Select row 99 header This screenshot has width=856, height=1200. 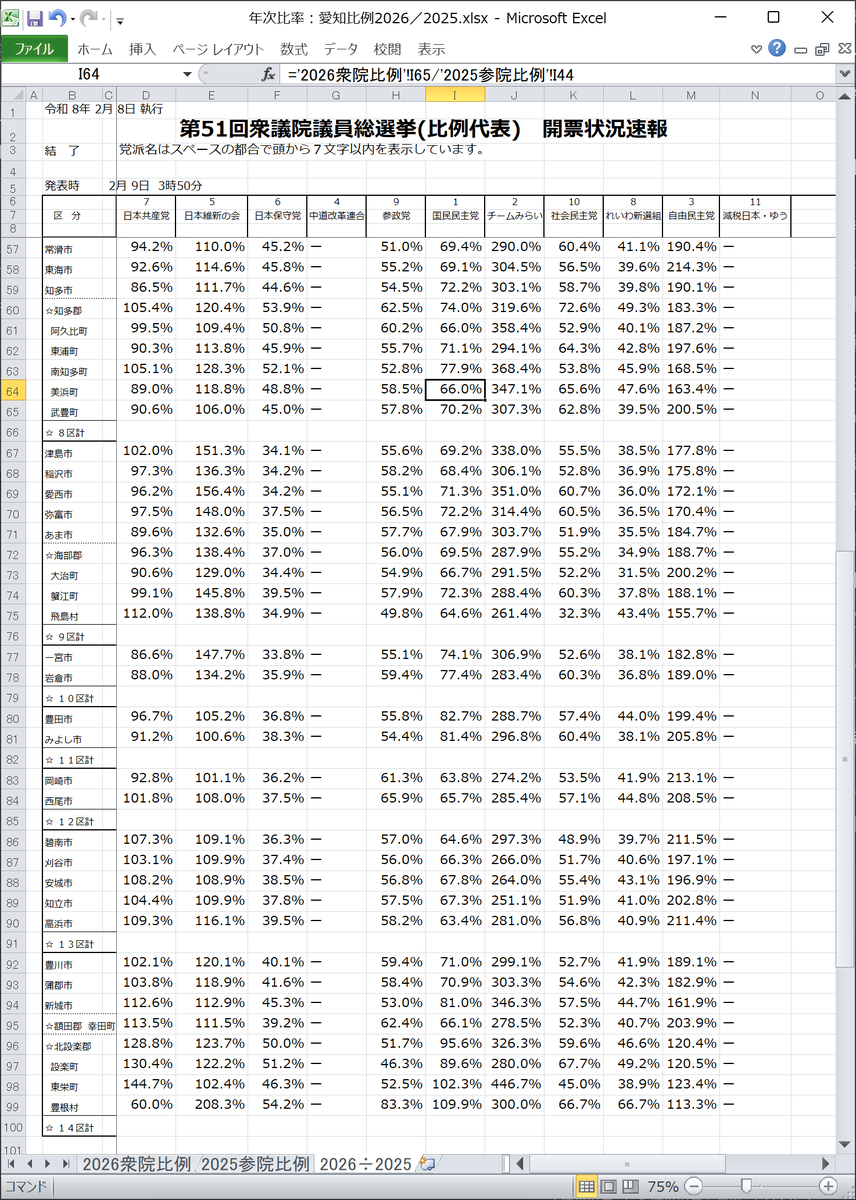(11, 1106)
